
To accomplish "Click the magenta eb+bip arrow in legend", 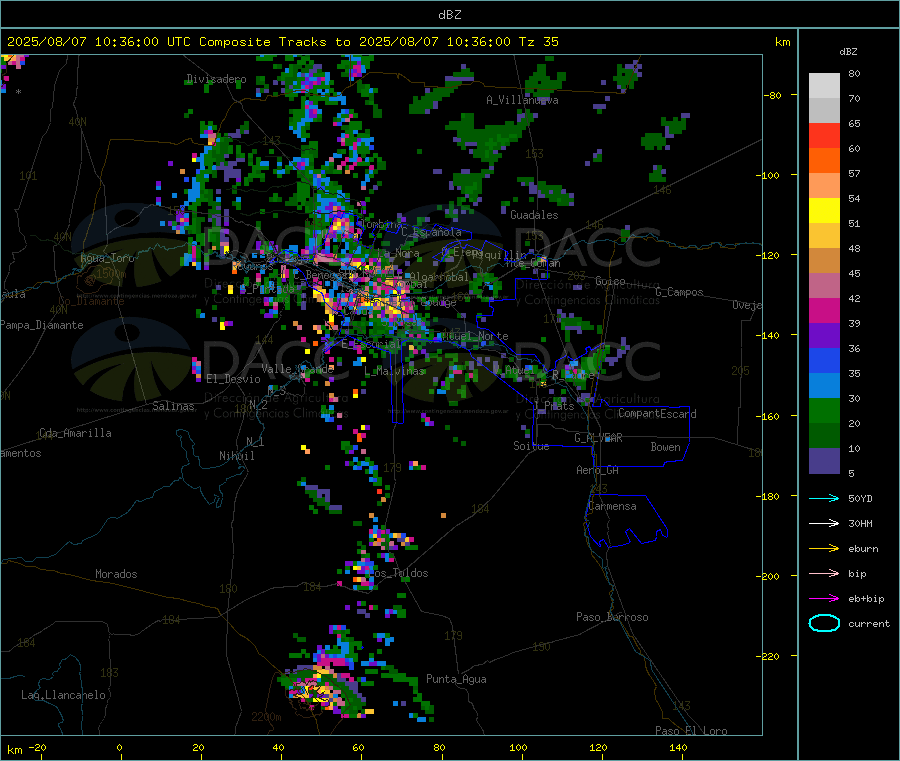I will 824,598.
